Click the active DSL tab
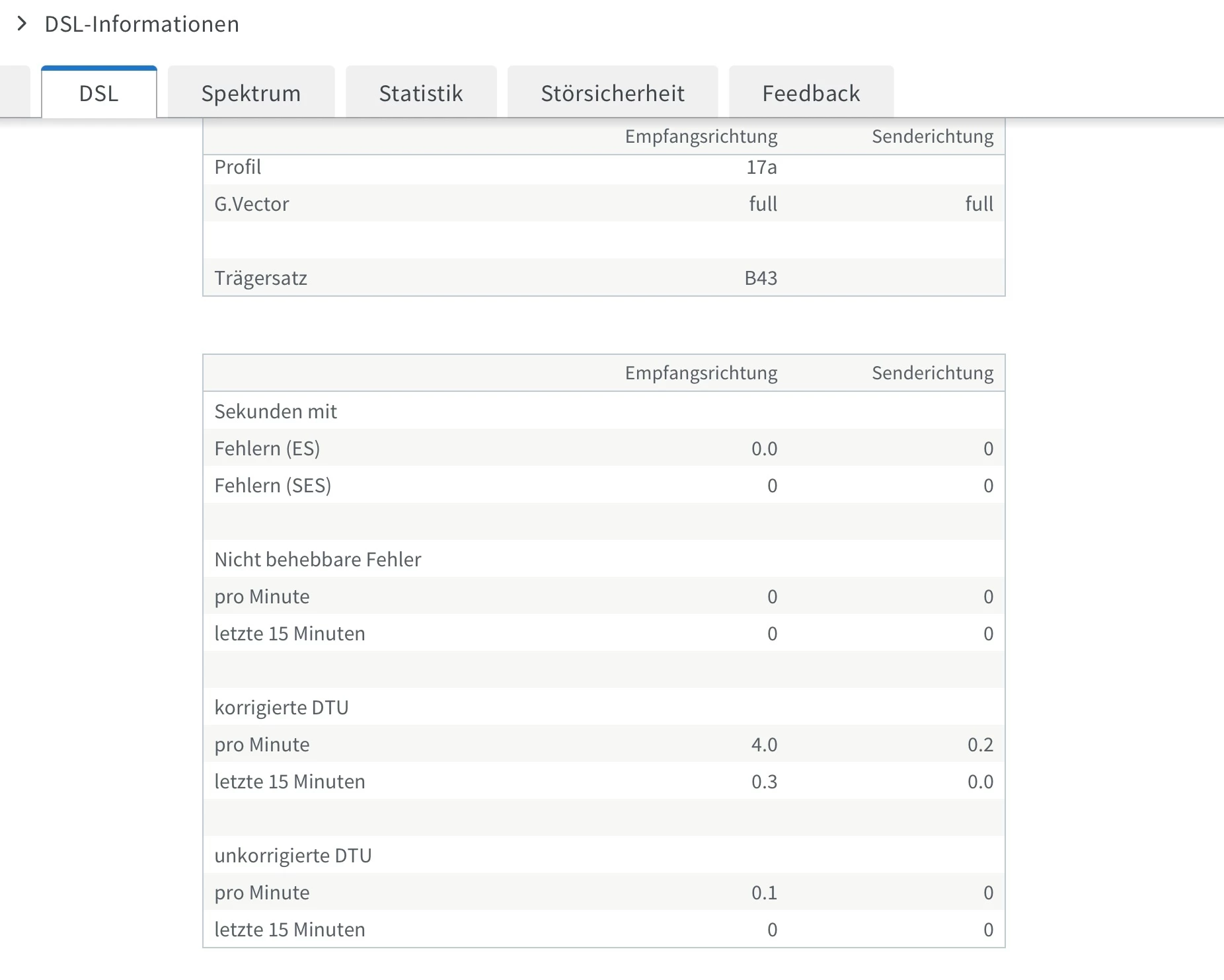This screenshot has width=1224, height=980. [99, 93]
